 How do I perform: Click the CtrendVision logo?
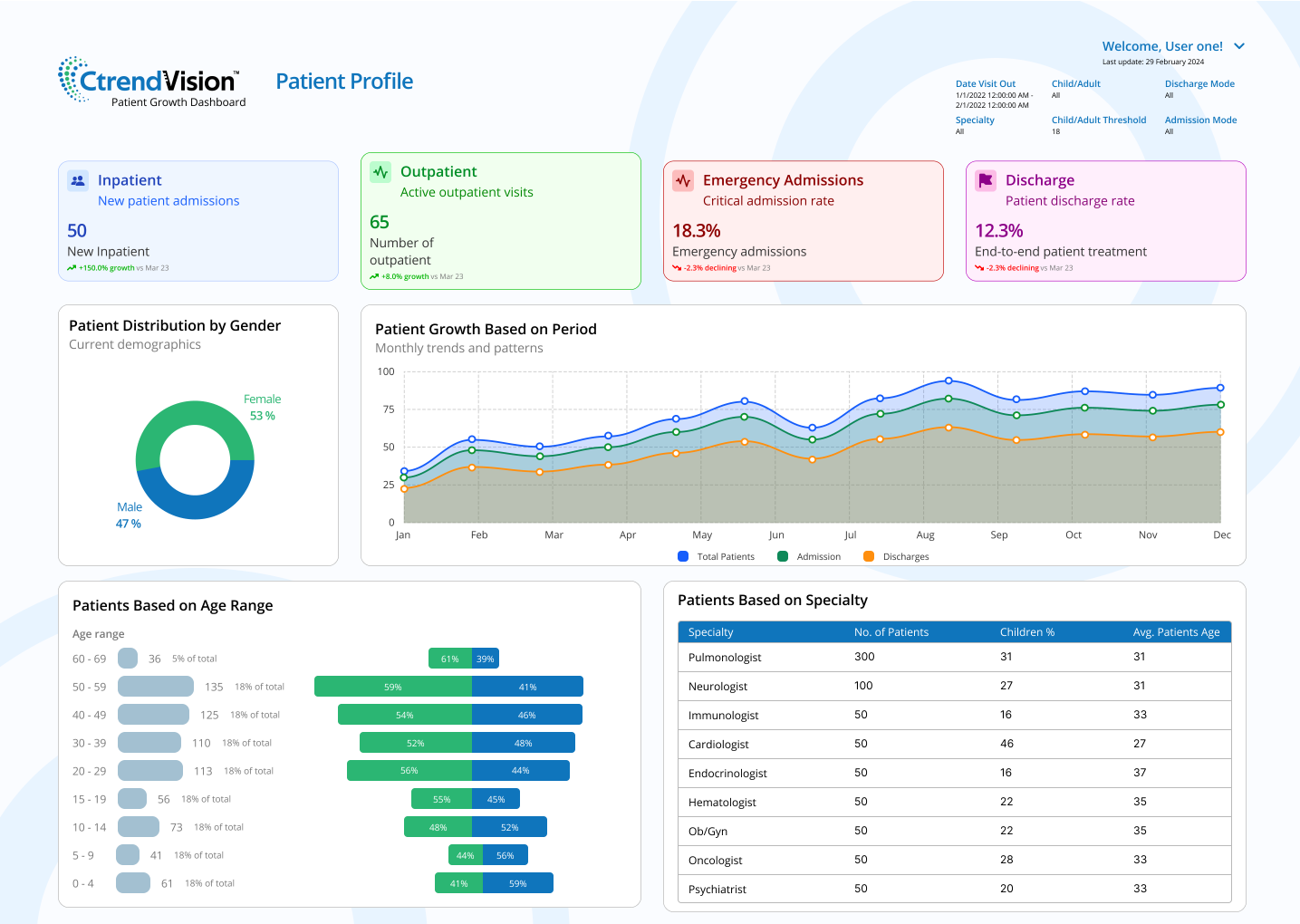150,82
